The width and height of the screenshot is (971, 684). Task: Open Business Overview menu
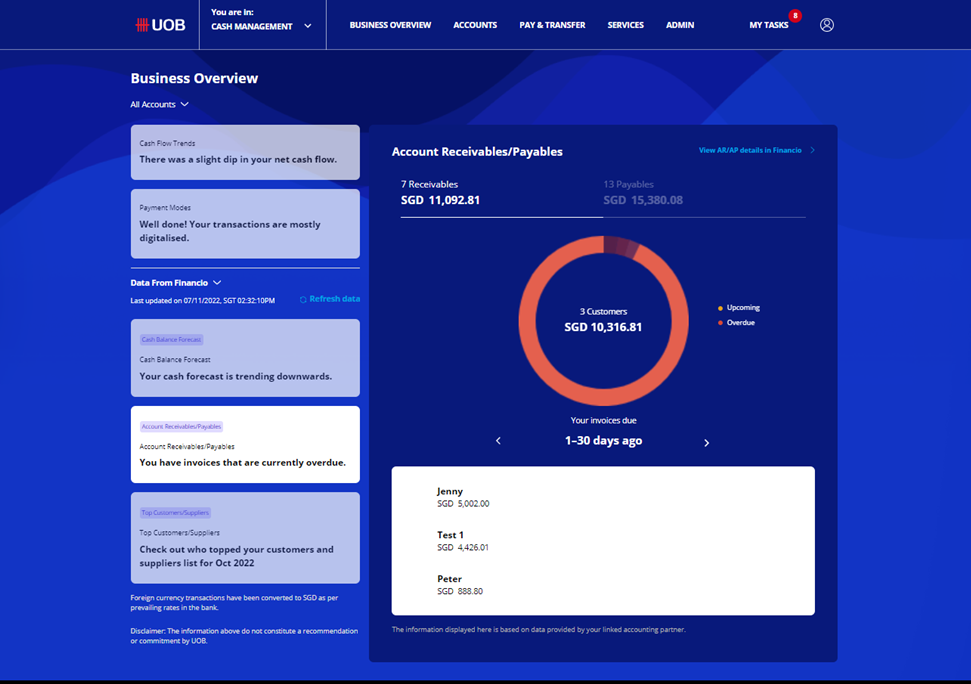click(390, 25)
